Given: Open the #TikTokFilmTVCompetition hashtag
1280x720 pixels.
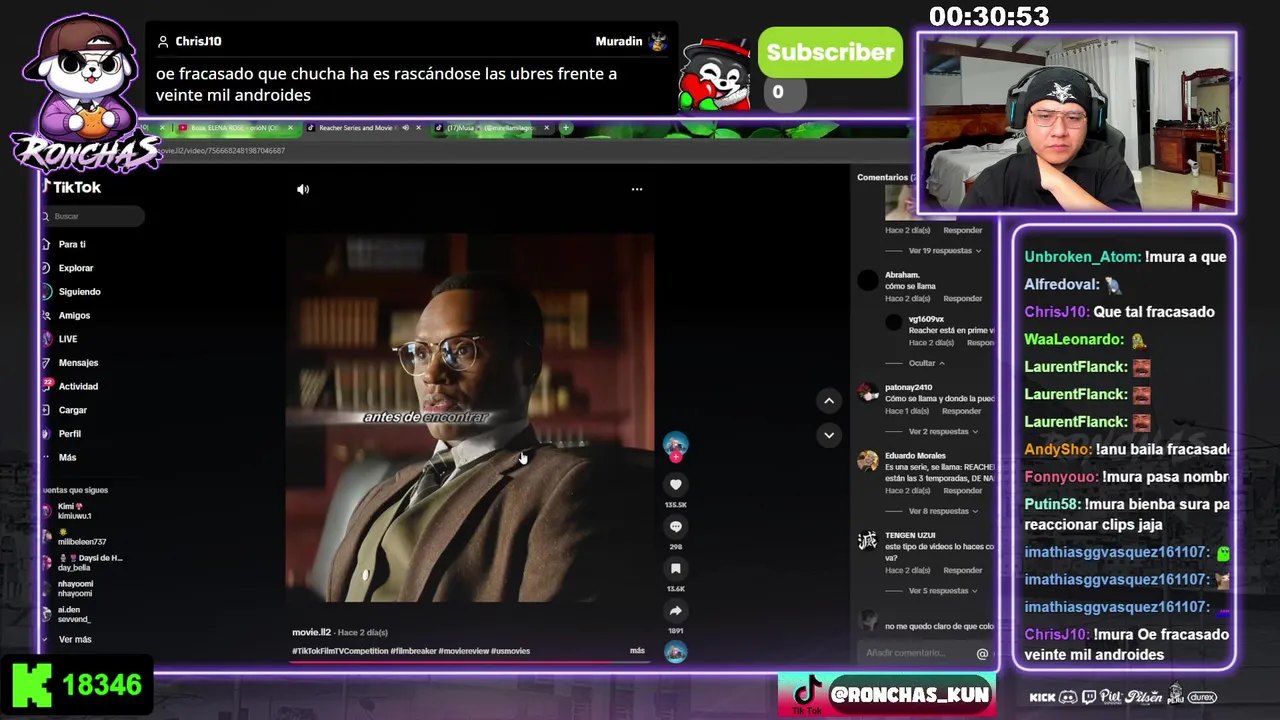Looking at the screenshot, I should (x=340, y=651).
